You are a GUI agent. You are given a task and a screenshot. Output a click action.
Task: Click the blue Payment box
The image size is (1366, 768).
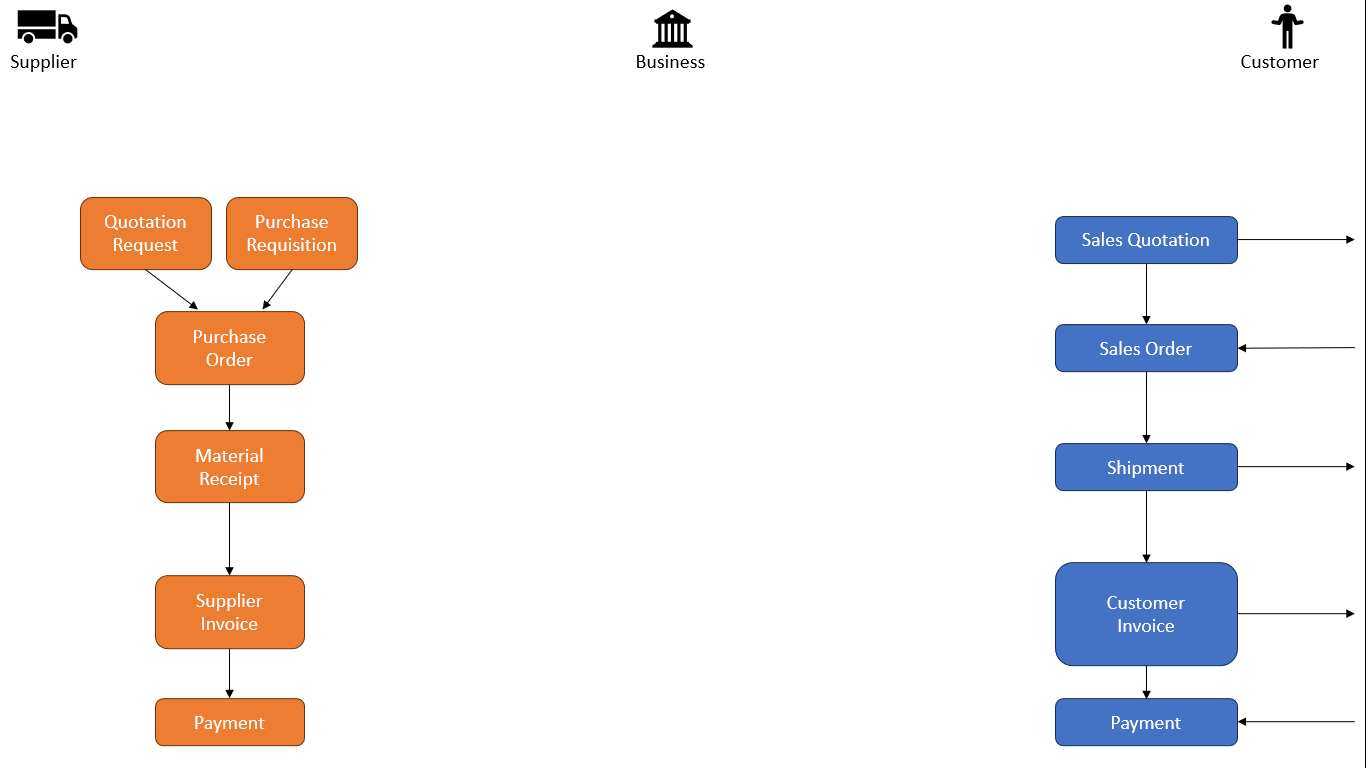[1146, 722]
